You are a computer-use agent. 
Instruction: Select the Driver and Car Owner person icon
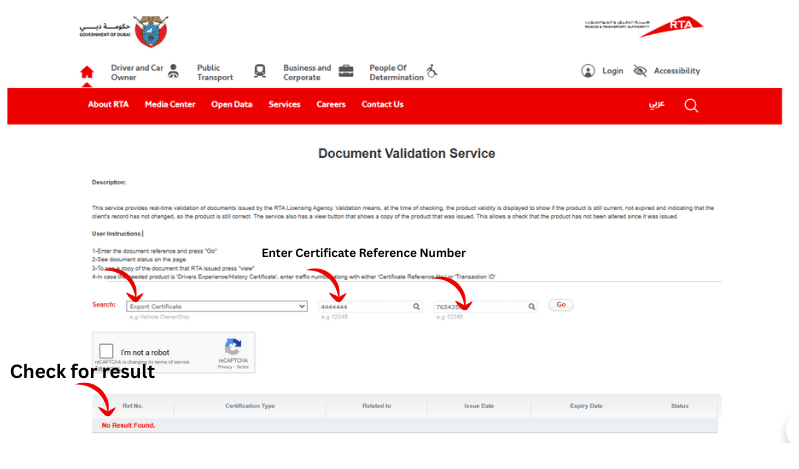tap(173, 71)
